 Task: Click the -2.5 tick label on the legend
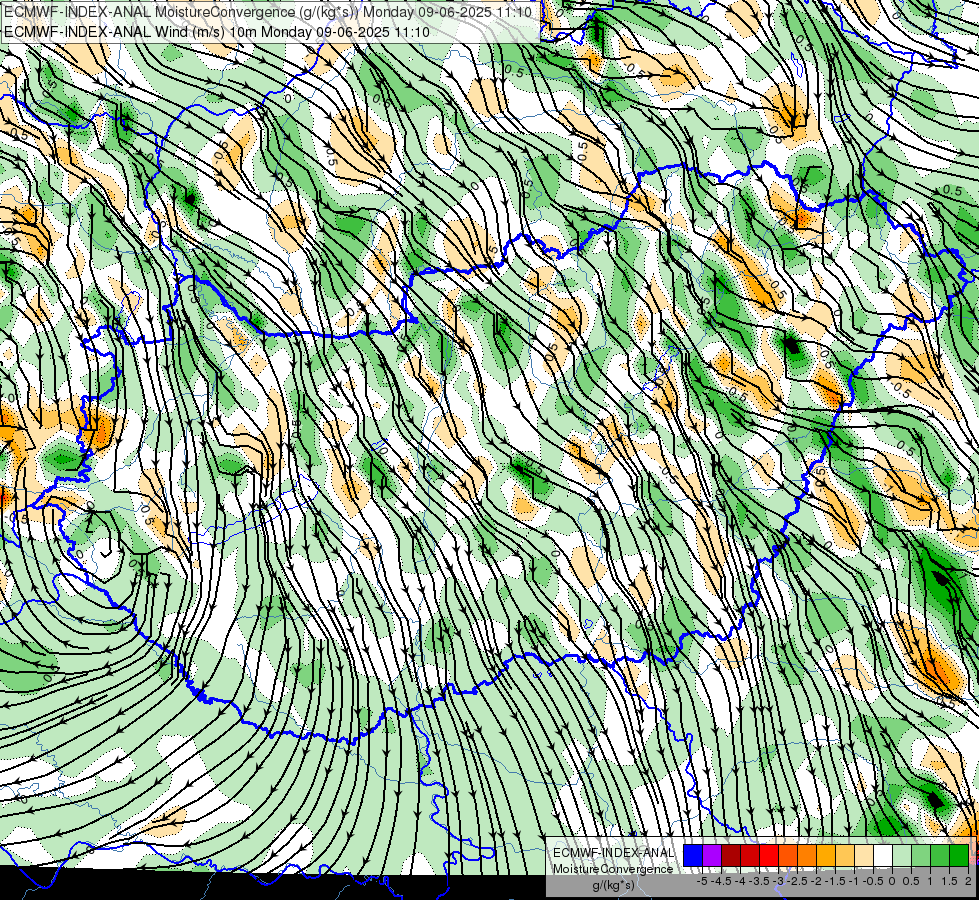pos(797,881)
